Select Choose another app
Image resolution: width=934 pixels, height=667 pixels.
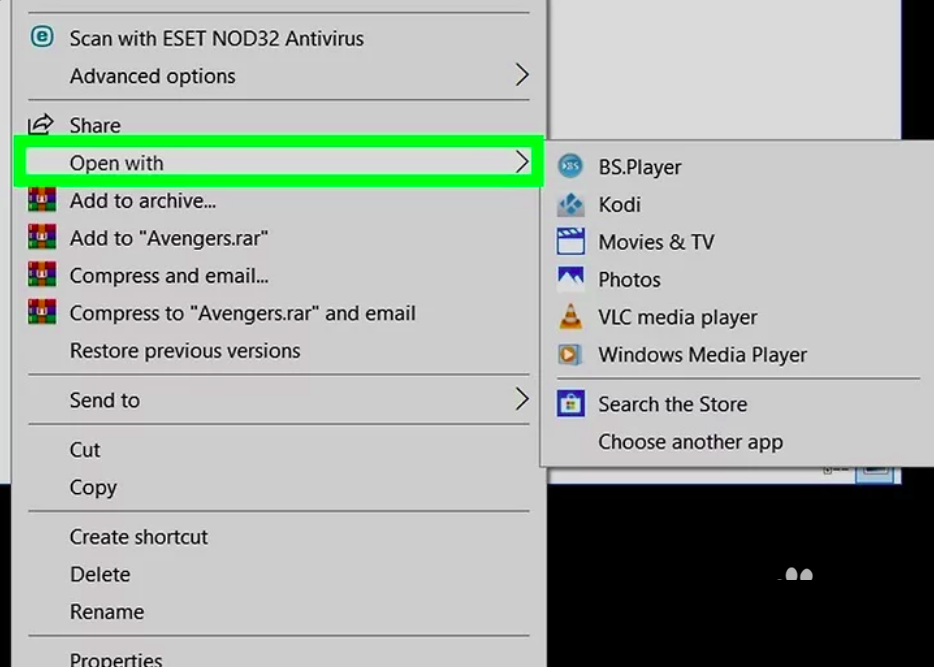[739, 442]
